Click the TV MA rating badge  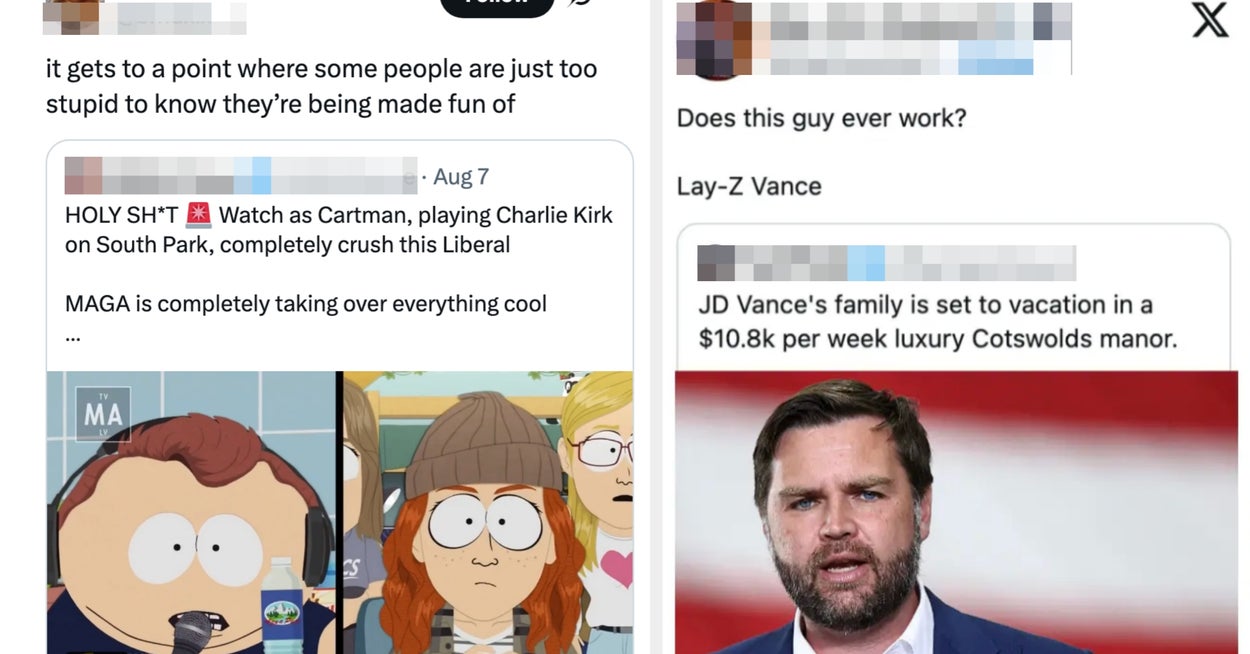(x=103, y=414)
